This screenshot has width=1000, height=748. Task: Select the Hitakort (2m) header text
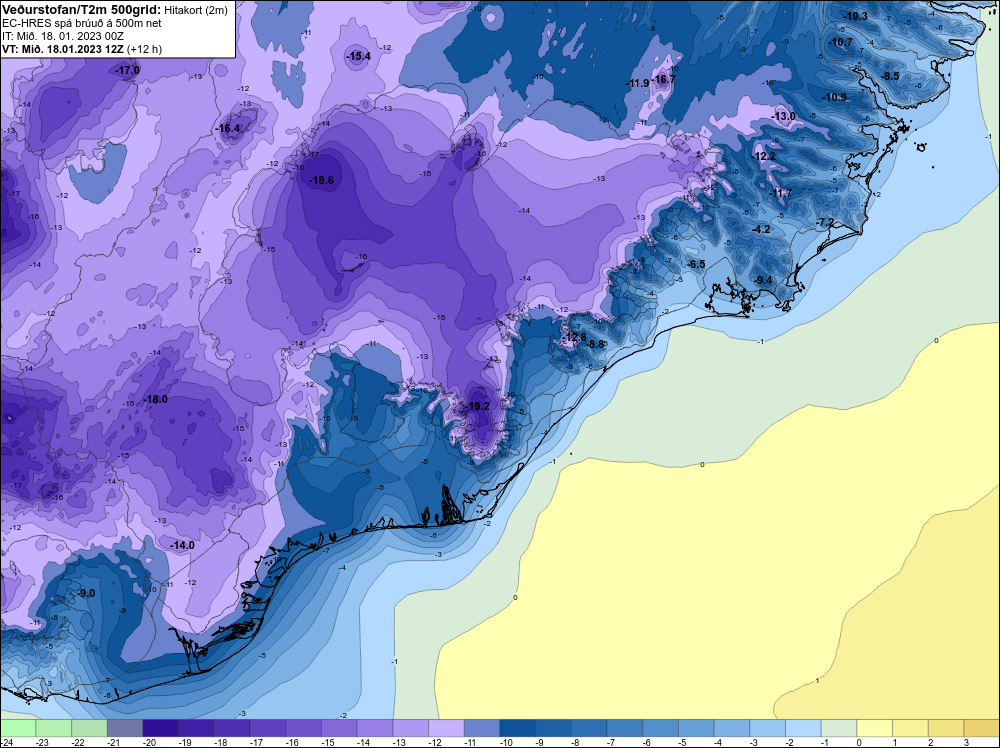[195, 10]
